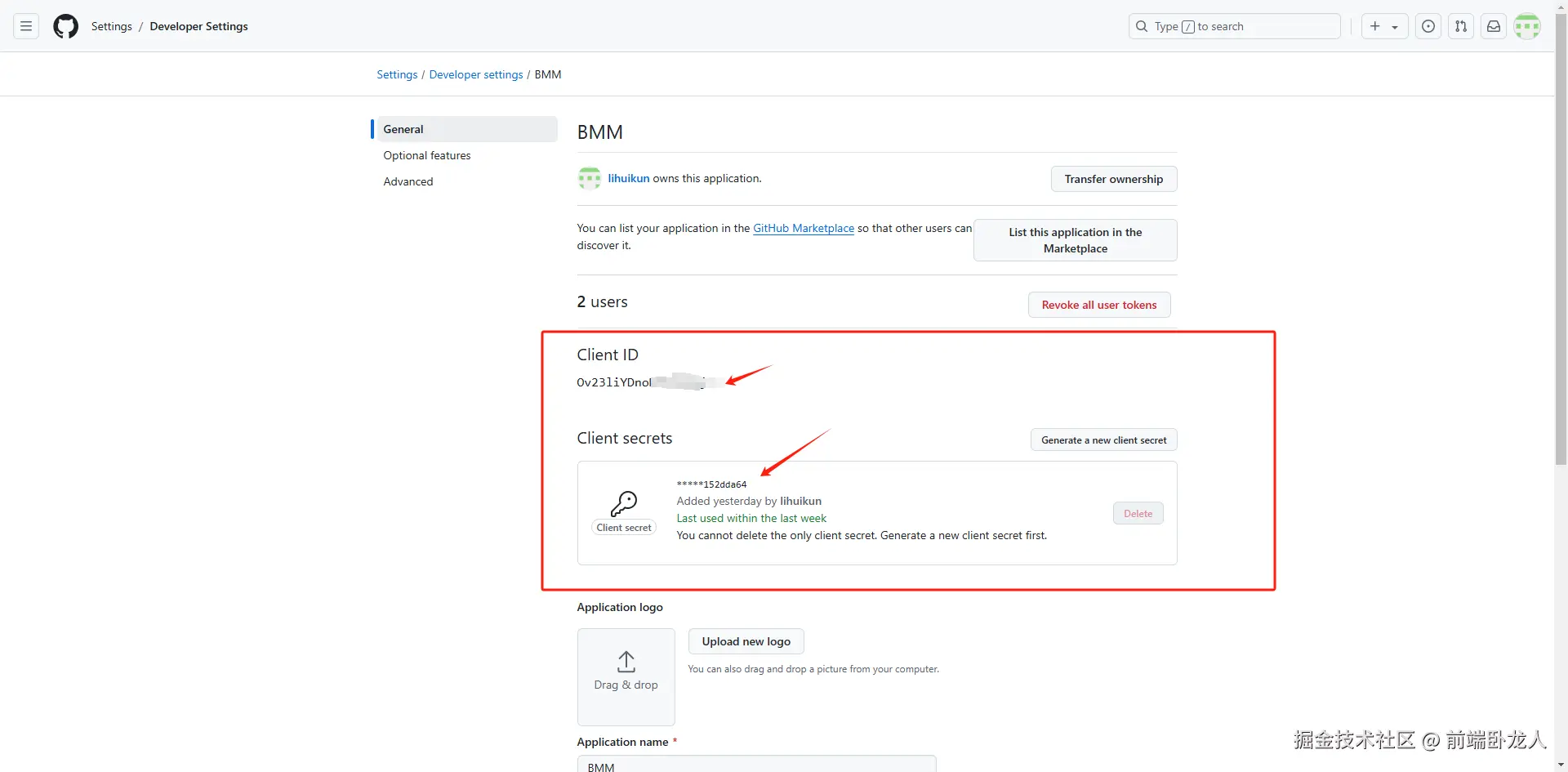Open Developer settings breadcrumb link
This screenshot has width=1568, height=772.
click(476, 74)
